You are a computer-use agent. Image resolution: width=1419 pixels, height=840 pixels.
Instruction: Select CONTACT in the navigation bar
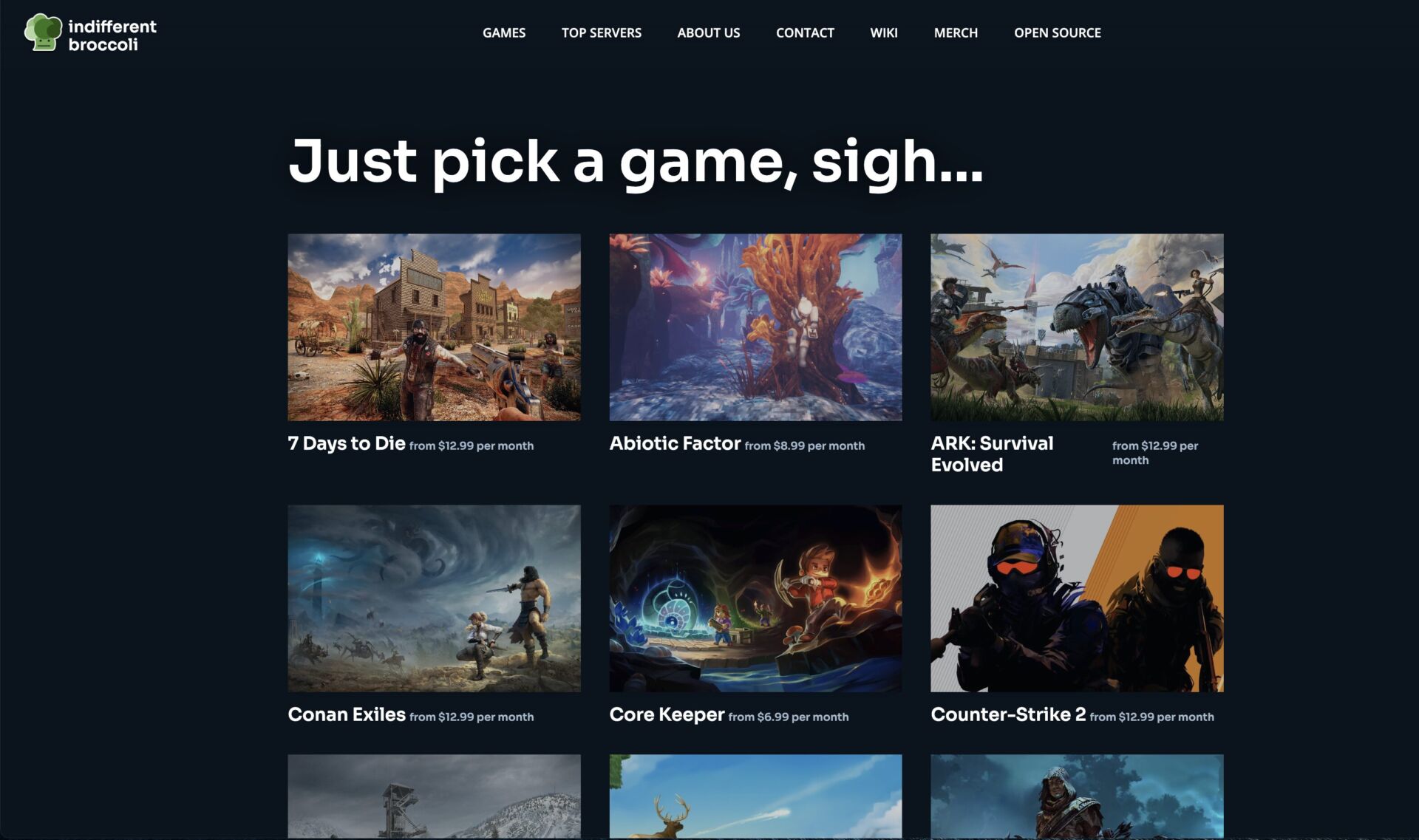tap(805, 33)
